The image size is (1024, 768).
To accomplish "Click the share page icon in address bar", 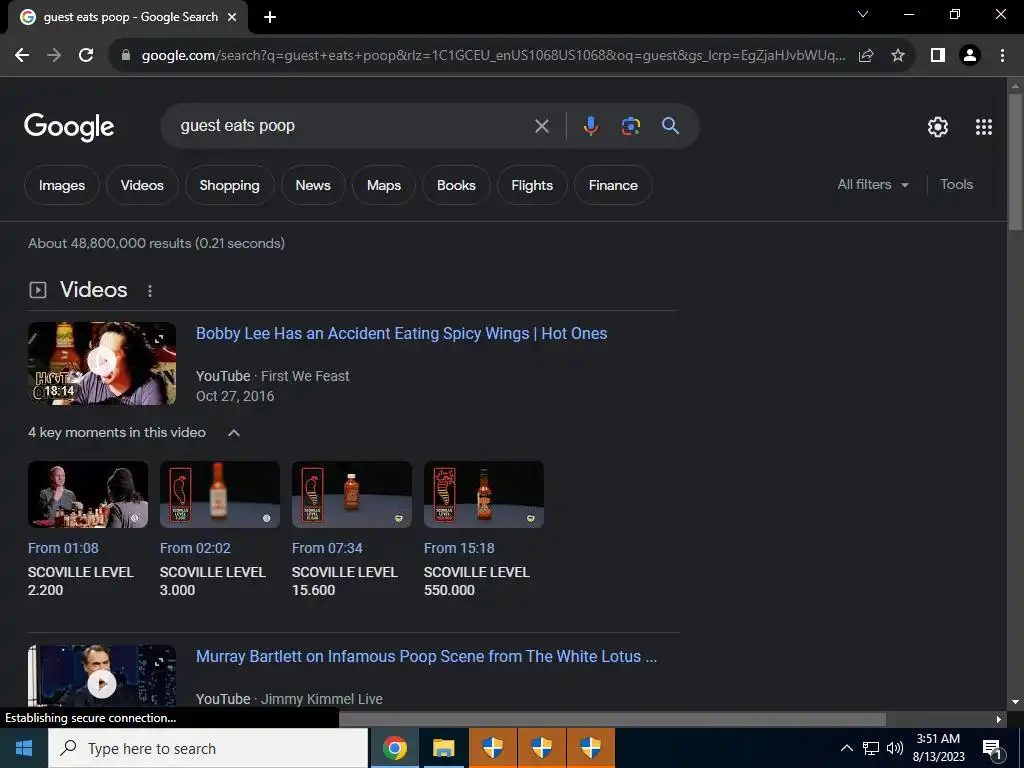I will tap(866, 56).
